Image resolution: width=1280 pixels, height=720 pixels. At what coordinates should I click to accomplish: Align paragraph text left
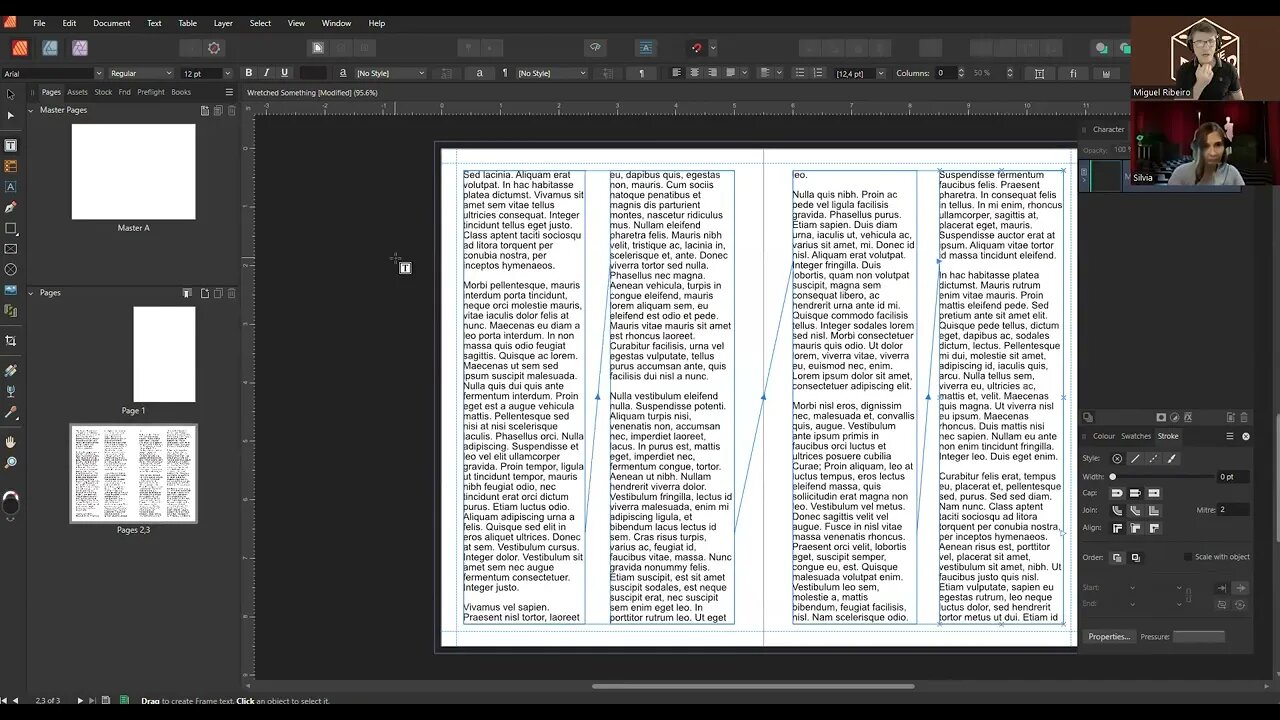[677, 73]
